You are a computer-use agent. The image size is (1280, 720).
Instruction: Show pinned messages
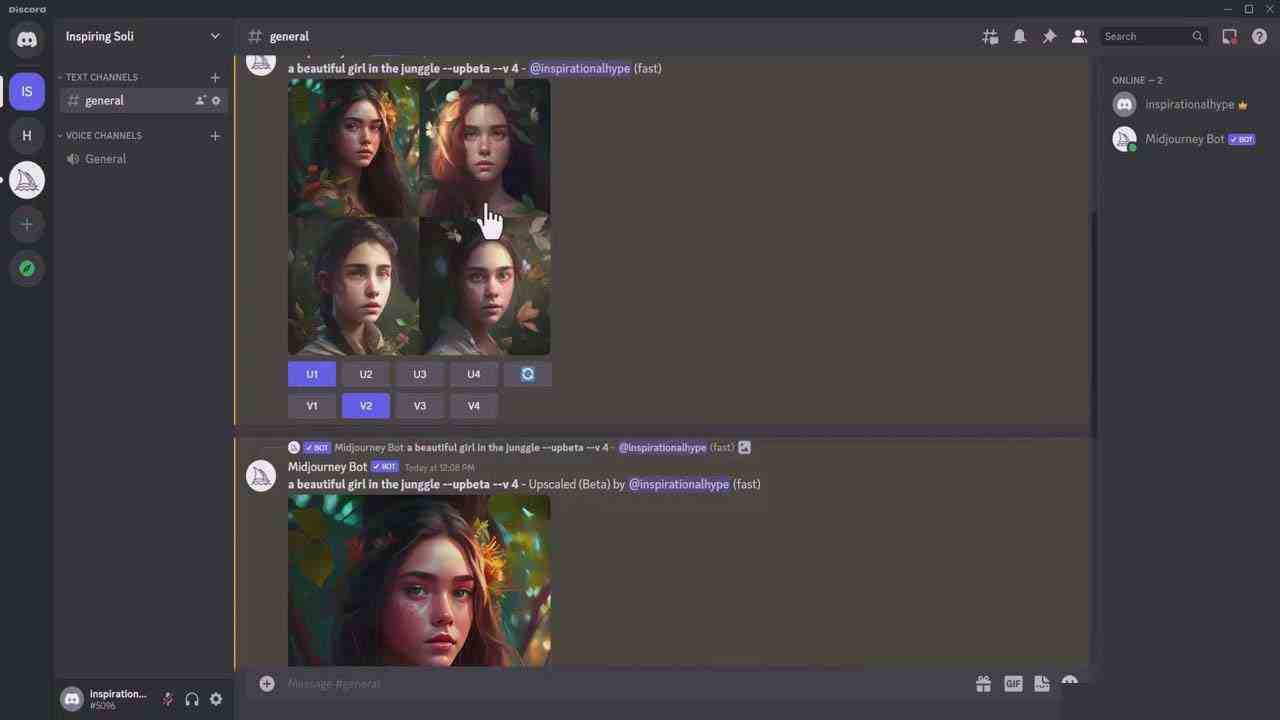pos(1049,36)
